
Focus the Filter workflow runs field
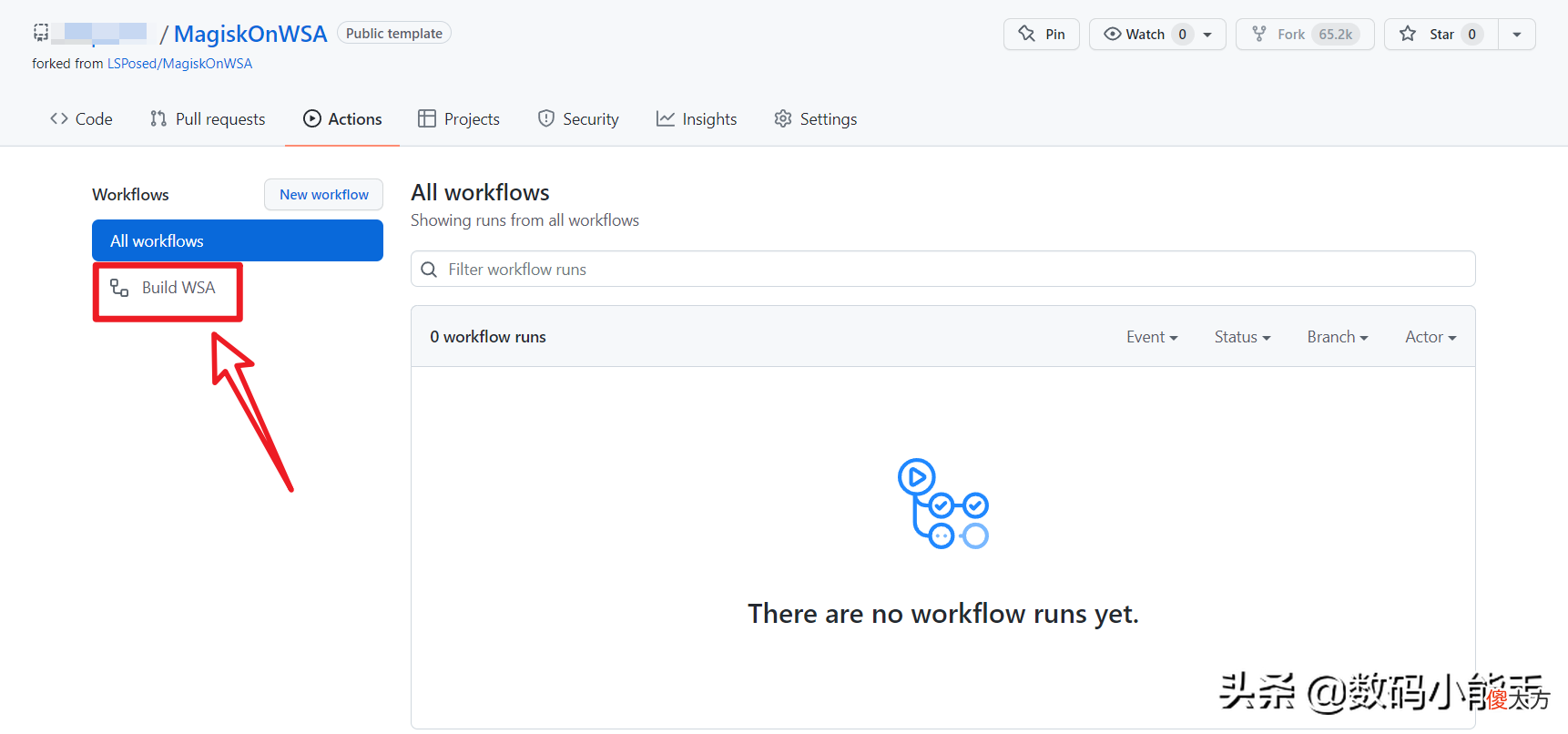pos(942,270)
